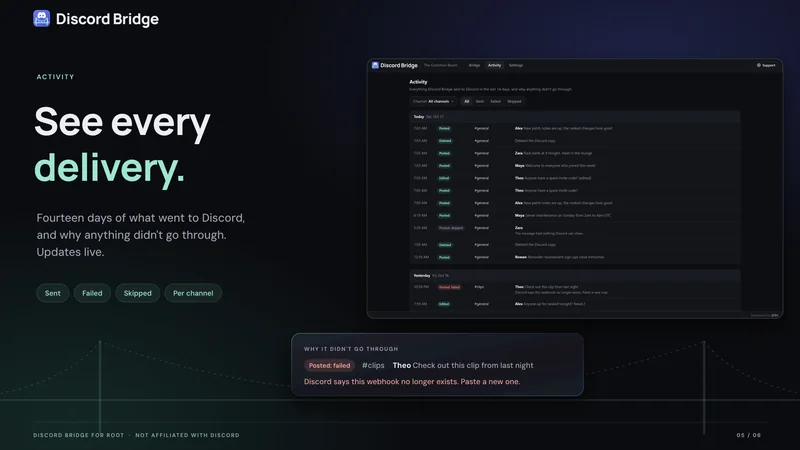The width and height of the screenshot is (800, 450).
Task: Click the Activity page heading inside the app
Action: tap(418, 82)
